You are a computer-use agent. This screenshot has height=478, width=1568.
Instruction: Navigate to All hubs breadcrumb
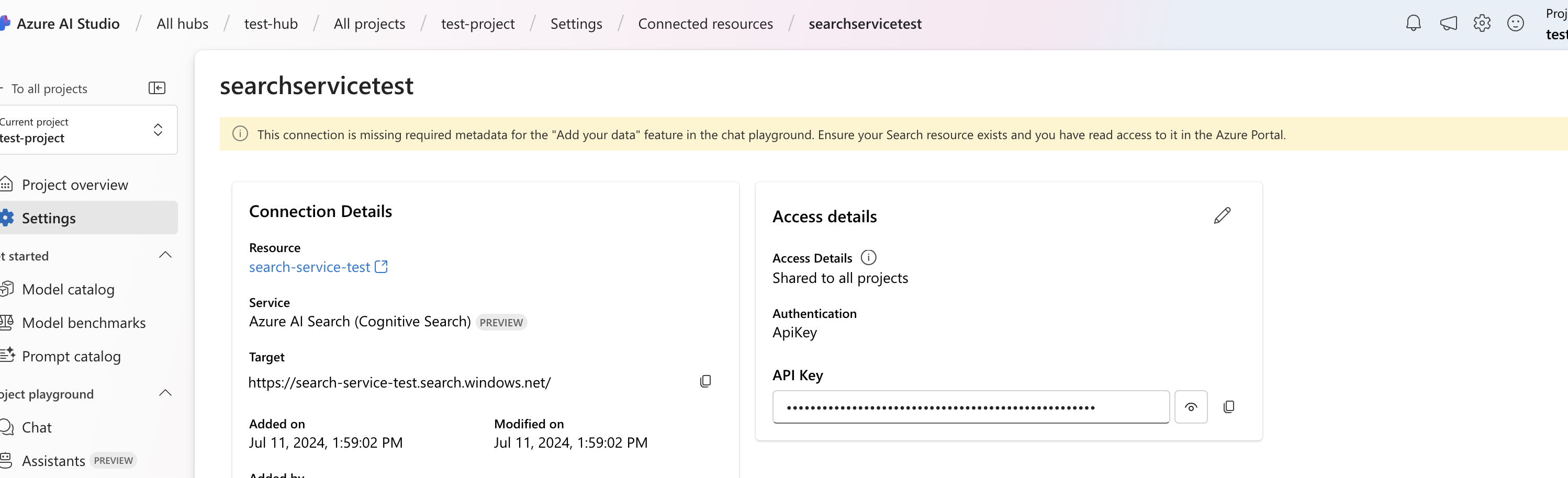(x=182, y=24)
